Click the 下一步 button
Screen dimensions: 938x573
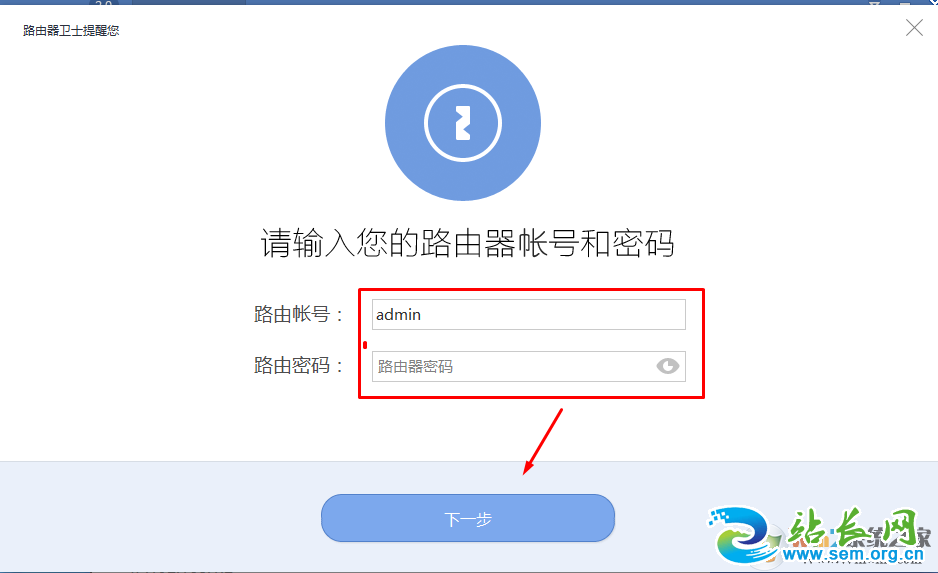468,518
